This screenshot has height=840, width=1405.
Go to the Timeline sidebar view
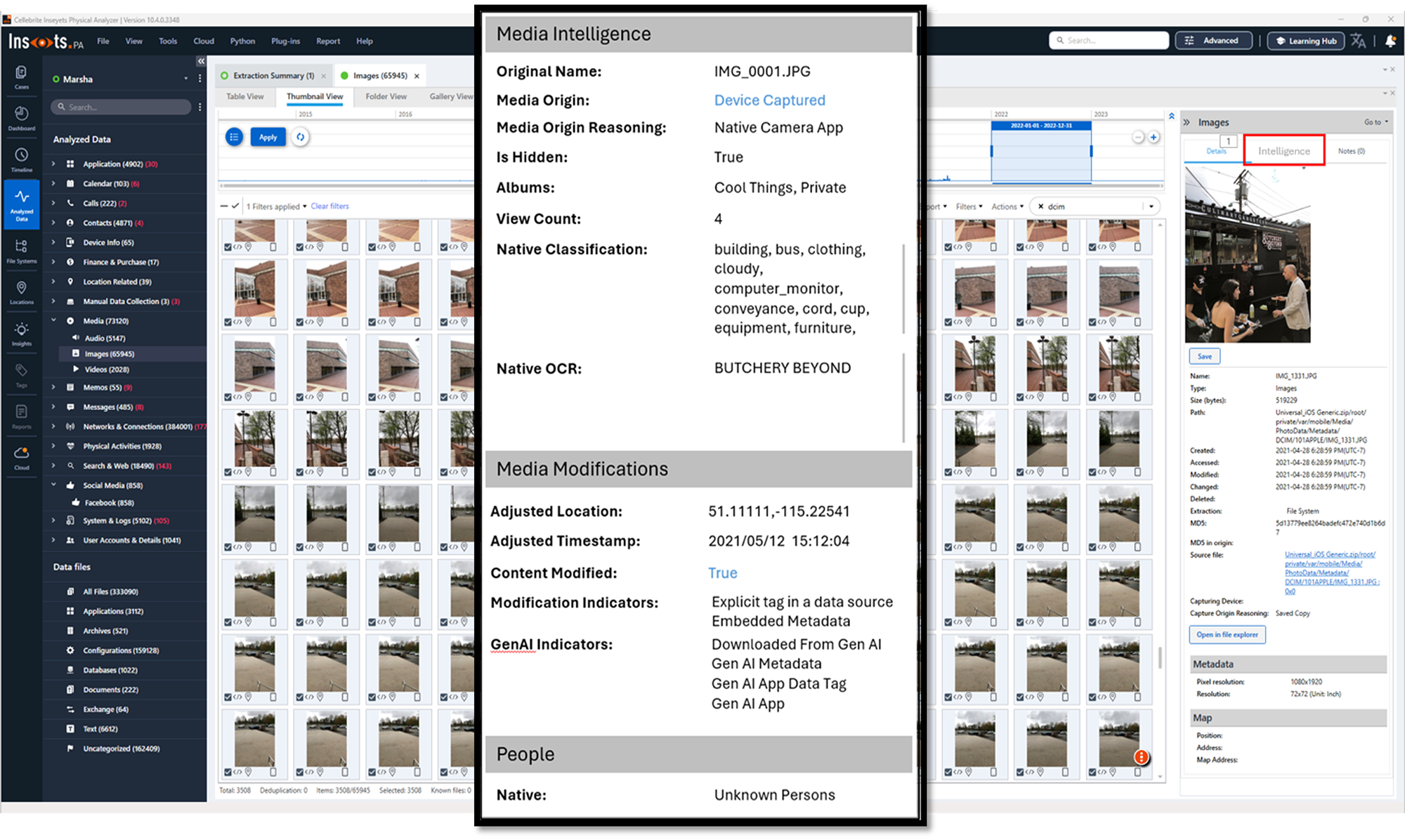(x=21, y=159)
